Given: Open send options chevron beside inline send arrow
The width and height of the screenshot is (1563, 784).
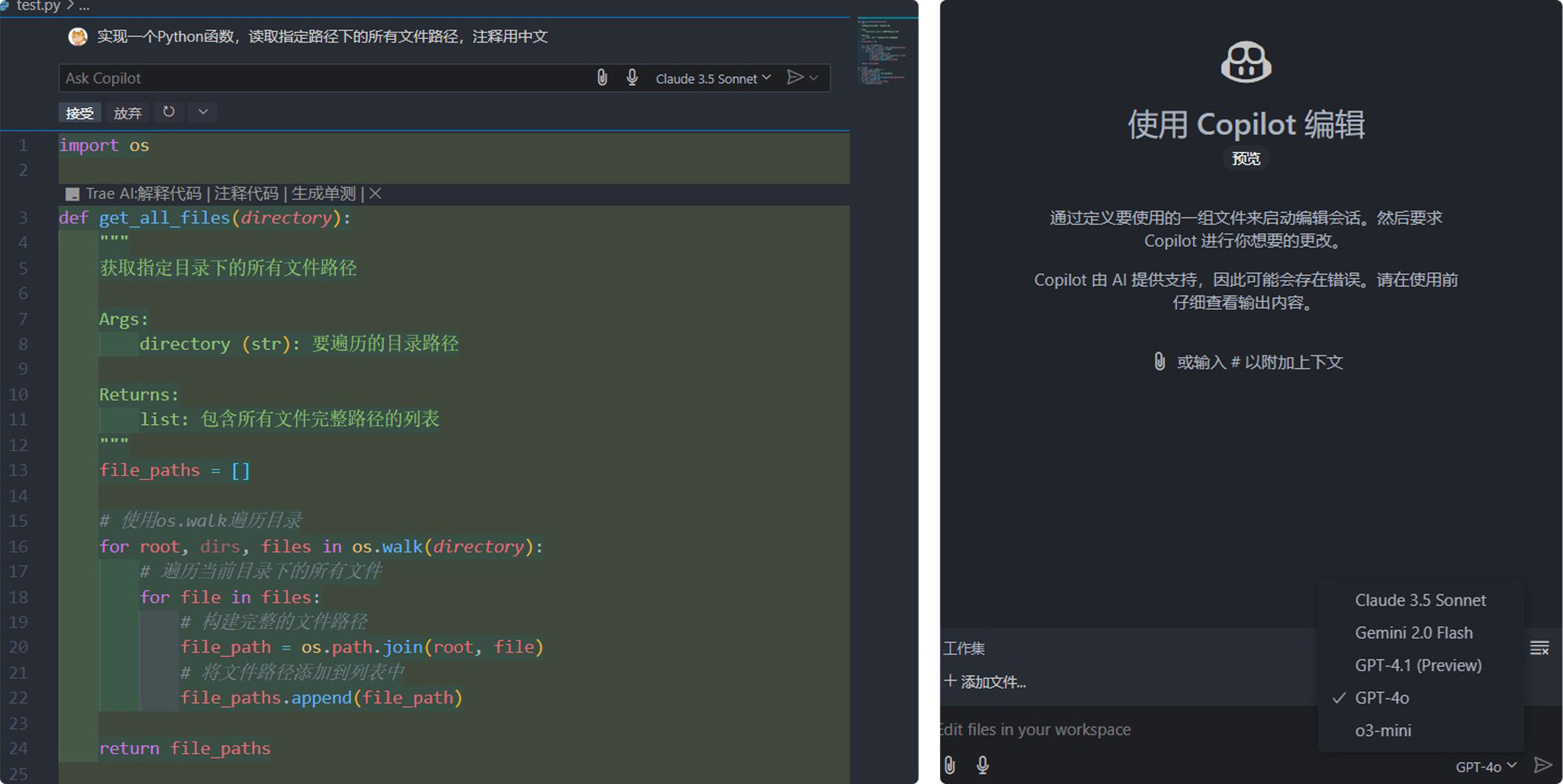Looking at the screenshot, I should (814, 78).
